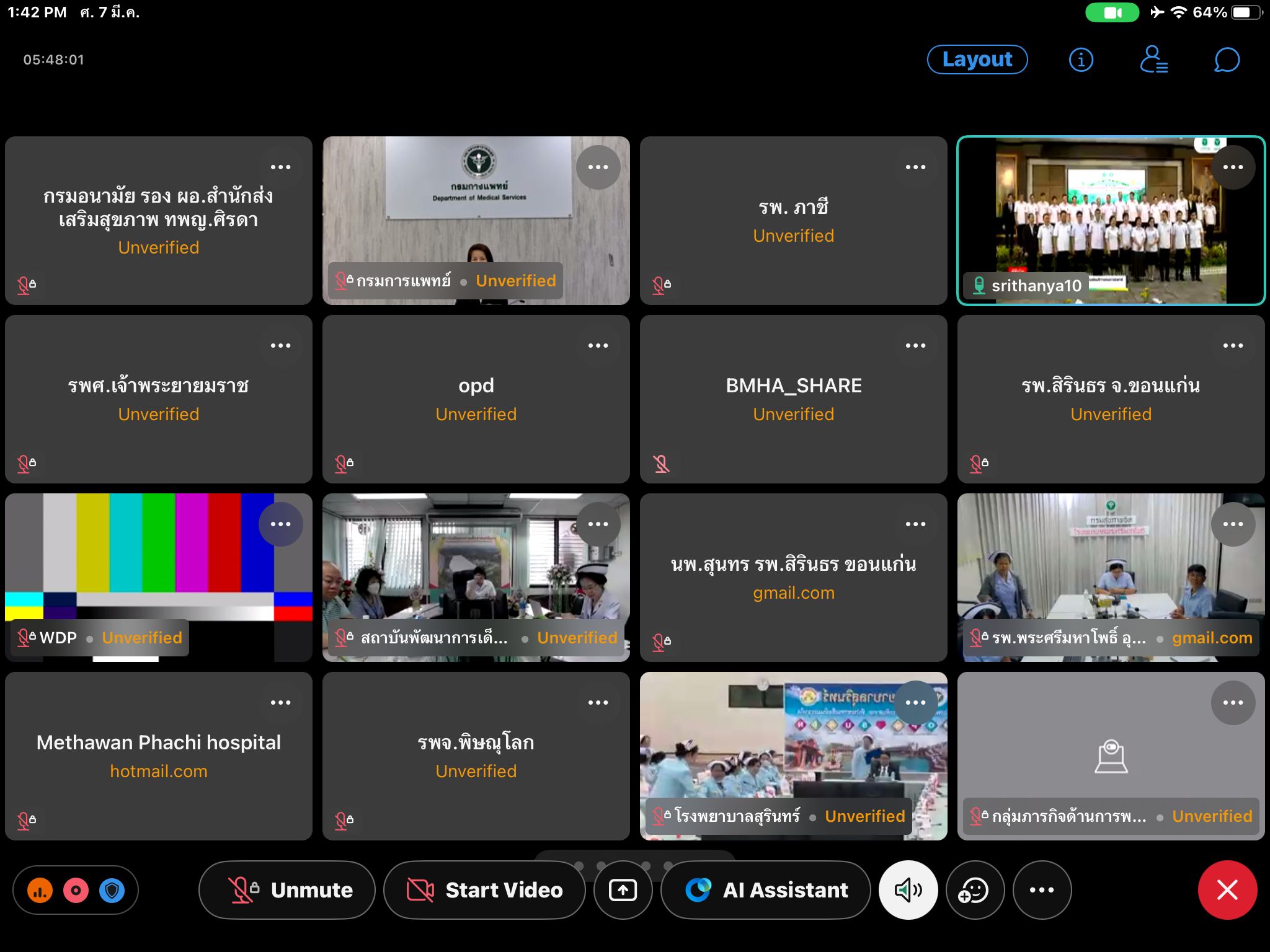Toggle the speaker audio output
Screen dimensions: 1270x952
point(908,890)
